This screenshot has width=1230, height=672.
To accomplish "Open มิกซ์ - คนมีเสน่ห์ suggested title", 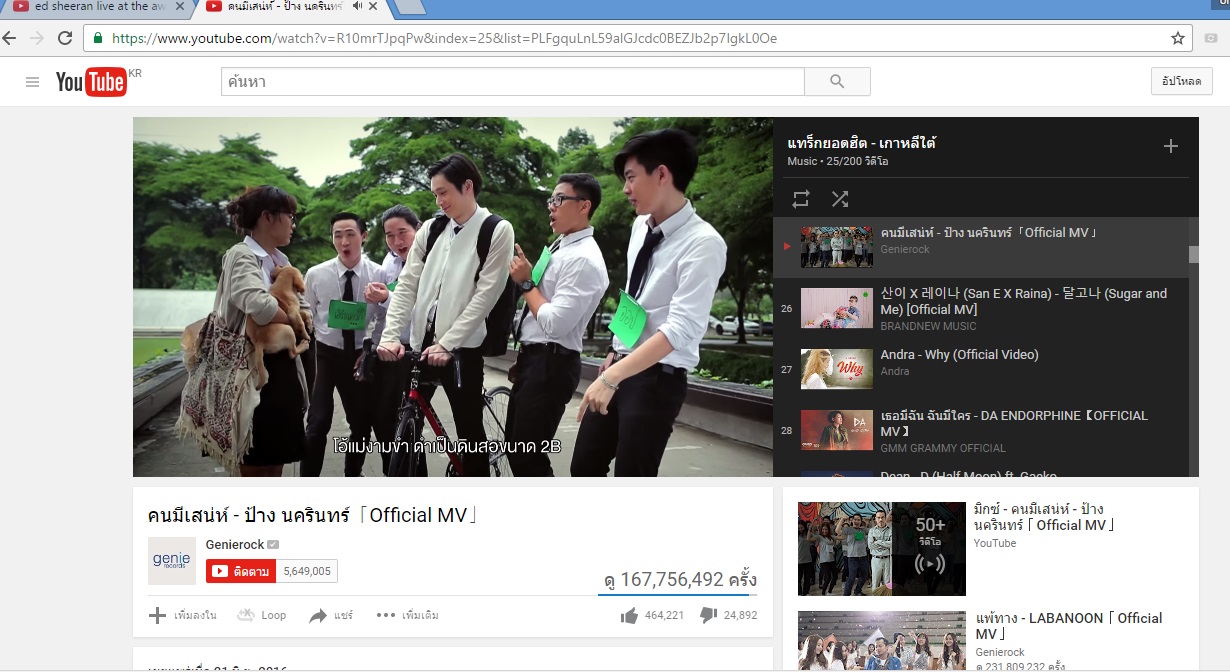I will [x=1044, y=517].
